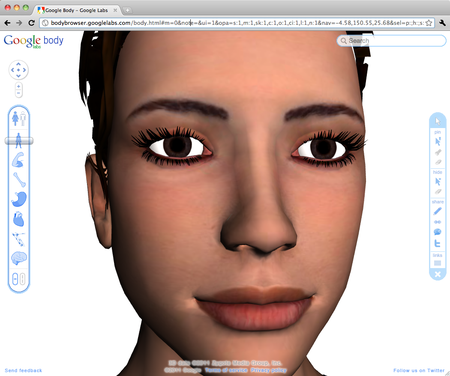Select the skin layer figure icon
Screen dimensions: 450x376
click(x=19, y=140)
